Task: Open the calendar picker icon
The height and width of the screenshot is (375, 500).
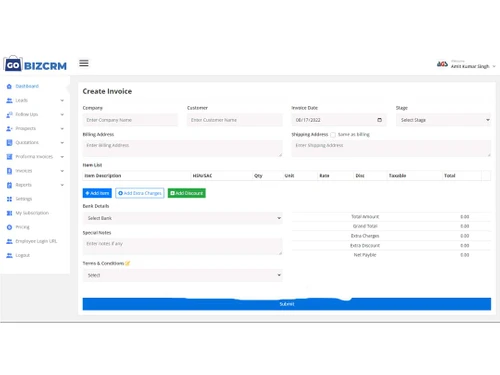Action: pyautogui.click(x=379, y=120)
